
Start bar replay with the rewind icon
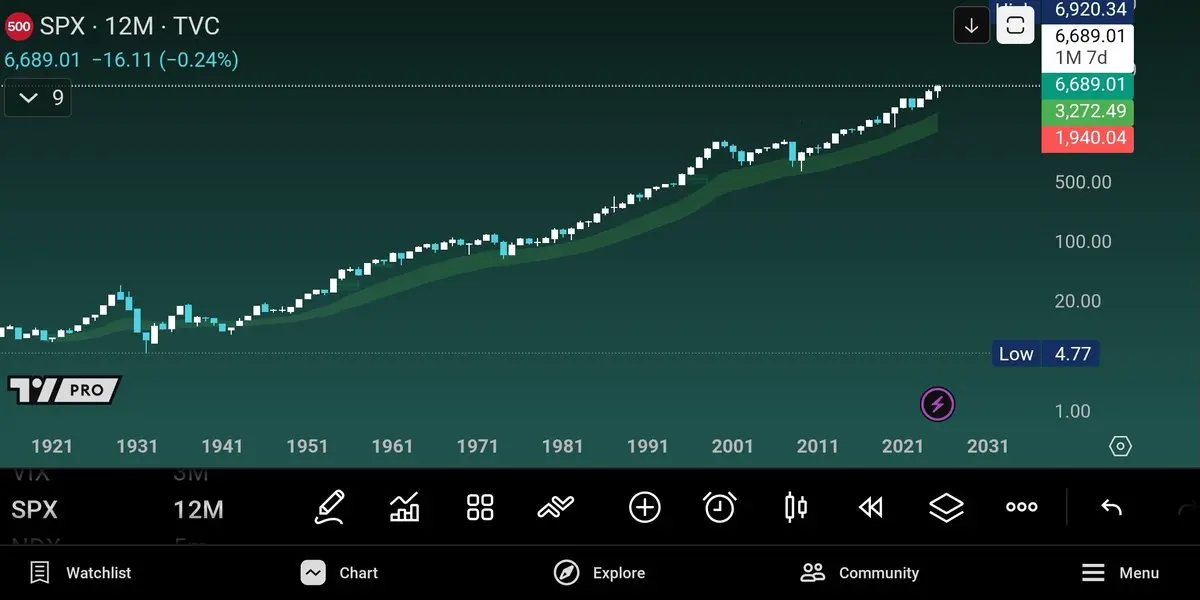coord(871,508)
